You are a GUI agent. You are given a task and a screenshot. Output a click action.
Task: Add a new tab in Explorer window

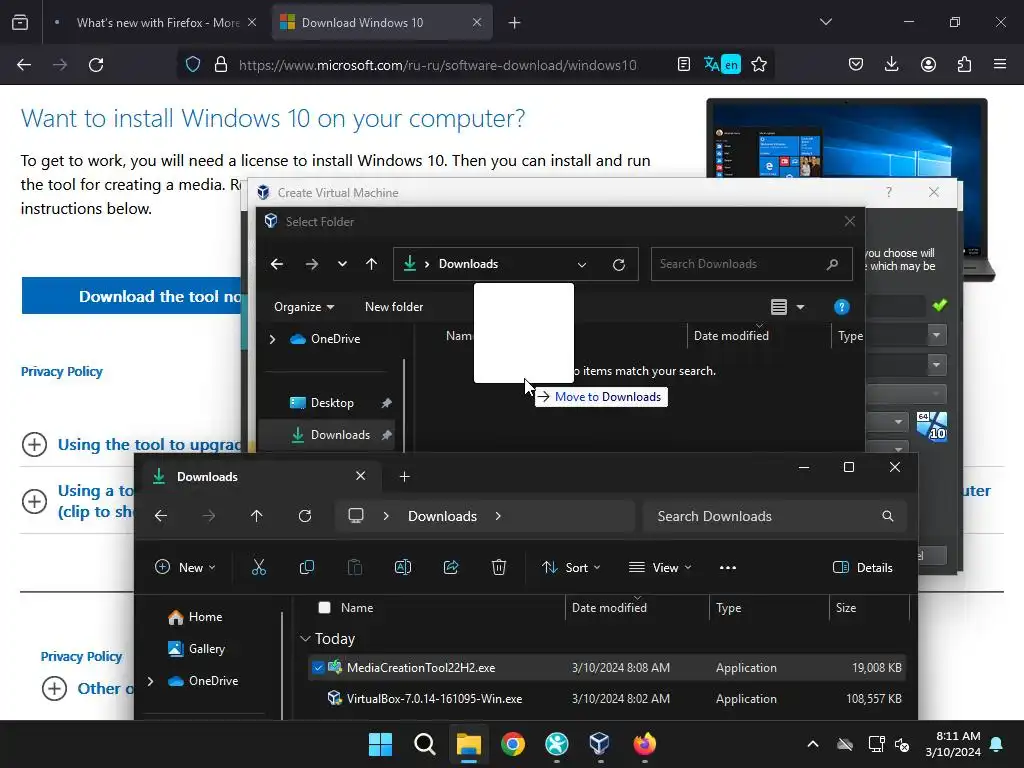[x=405, y=477]
